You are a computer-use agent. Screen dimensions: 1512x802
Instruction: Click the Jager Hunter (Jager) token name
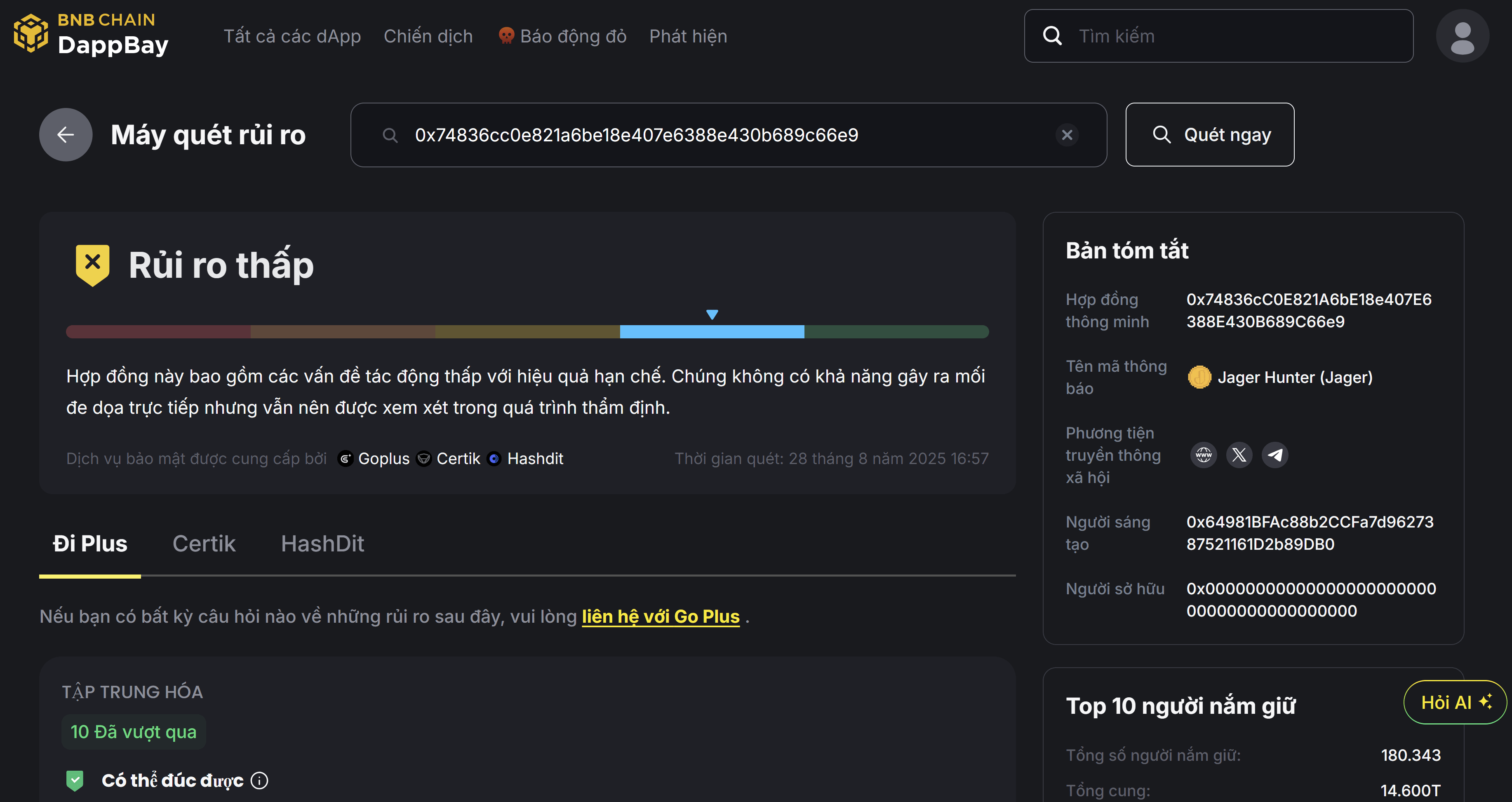tap(1295, 377)
